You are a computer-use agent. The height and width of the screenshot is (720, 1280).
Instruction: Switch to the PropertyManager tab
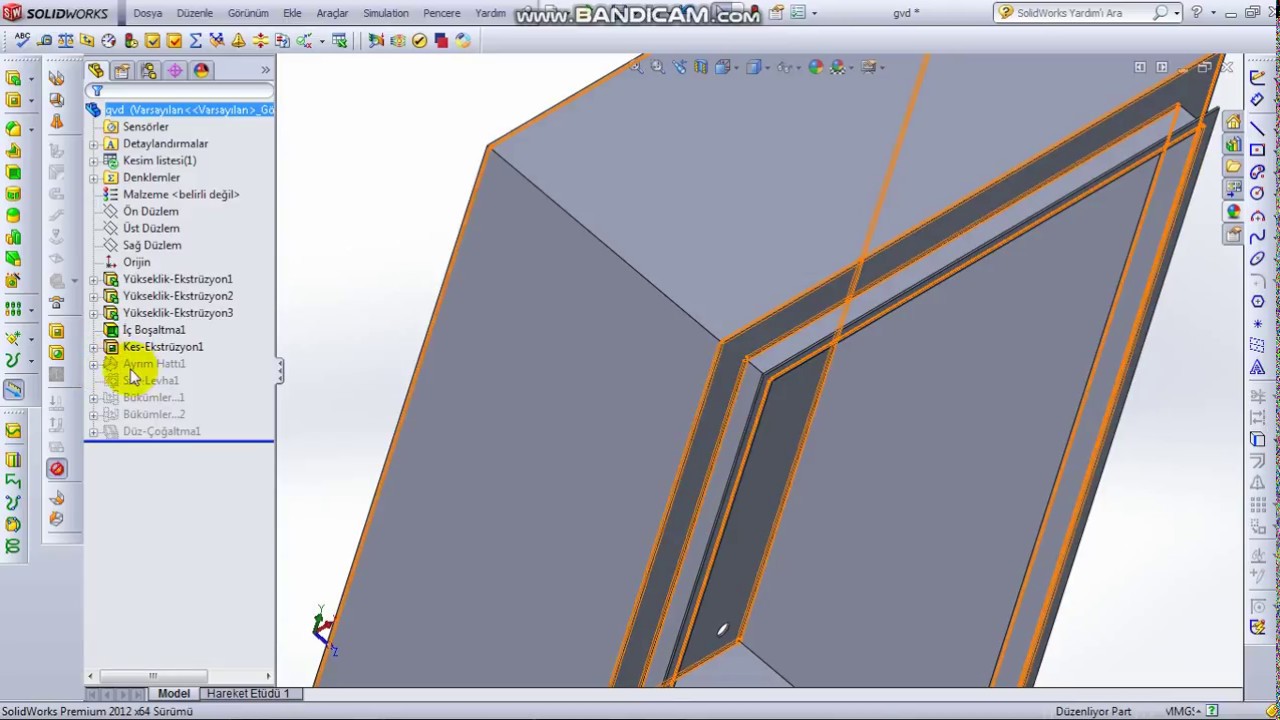(122, 71)
